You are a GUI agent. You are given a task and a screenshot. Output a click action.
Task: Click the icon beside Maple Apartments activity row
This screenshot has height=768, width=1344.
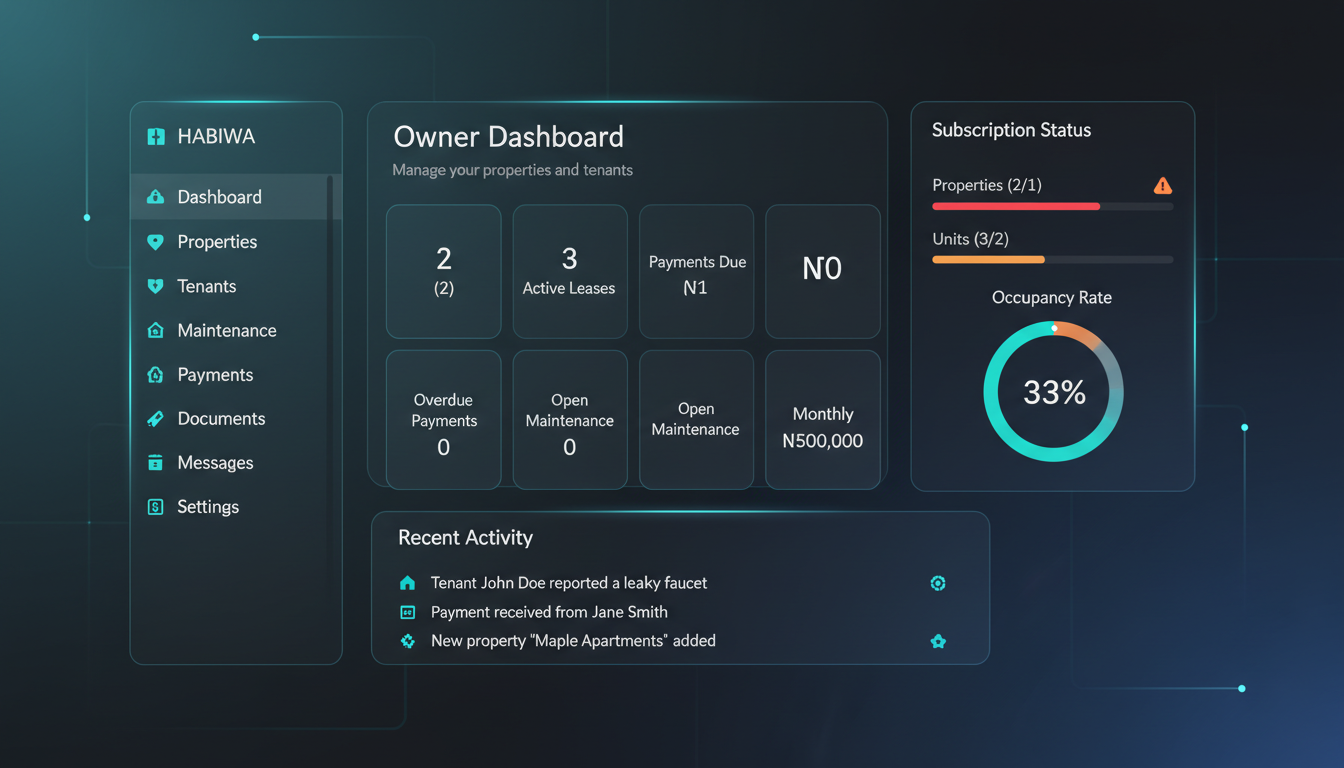(938, 641)
